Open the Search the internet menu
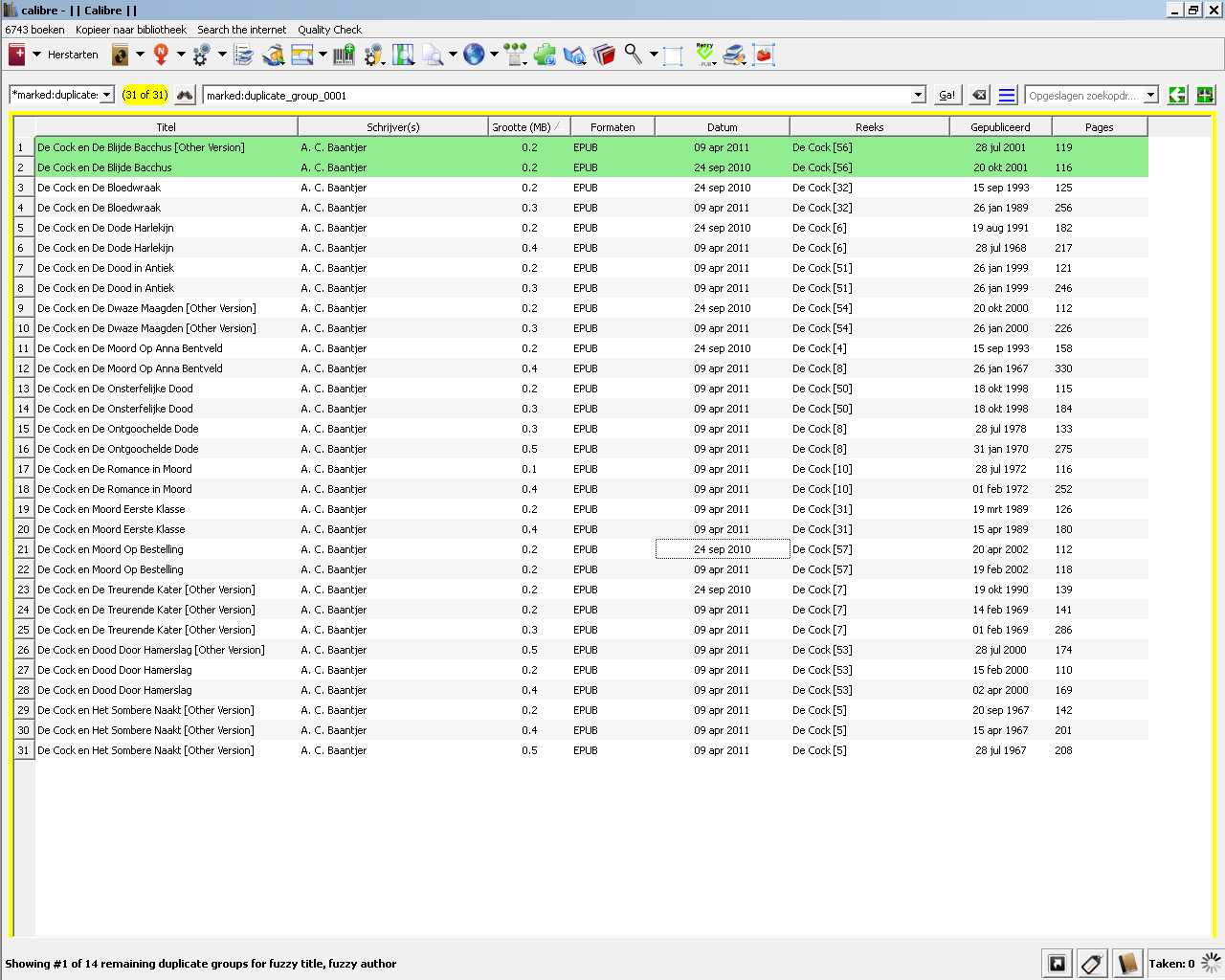The image size is (1225, 980). coord(241,30)
